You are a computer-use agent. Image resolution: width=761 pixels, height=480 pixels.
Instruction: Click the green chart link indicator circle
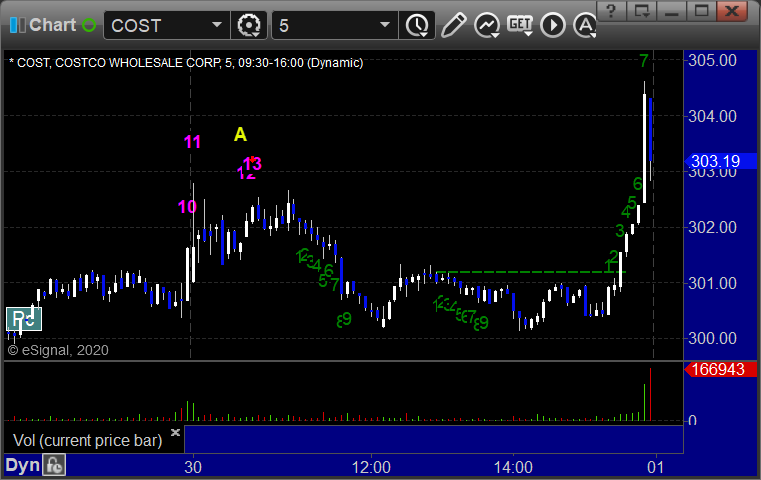pyautogui.click(x=89, y=25)
